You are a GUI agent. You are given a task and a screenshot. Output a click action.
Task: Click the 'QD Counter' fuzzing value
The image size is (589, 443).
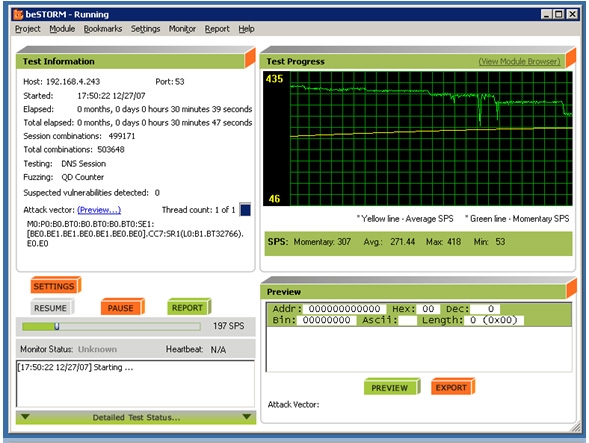point(83,177)
